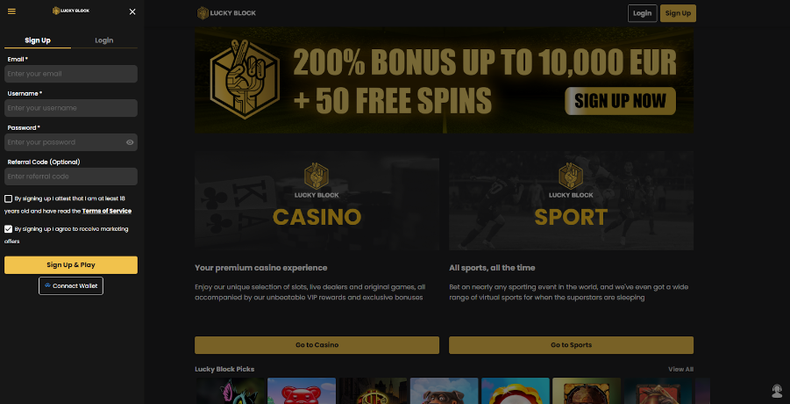Open the support chat icon
The width and height of the screenshot is (790, 404).
(777, 390)
